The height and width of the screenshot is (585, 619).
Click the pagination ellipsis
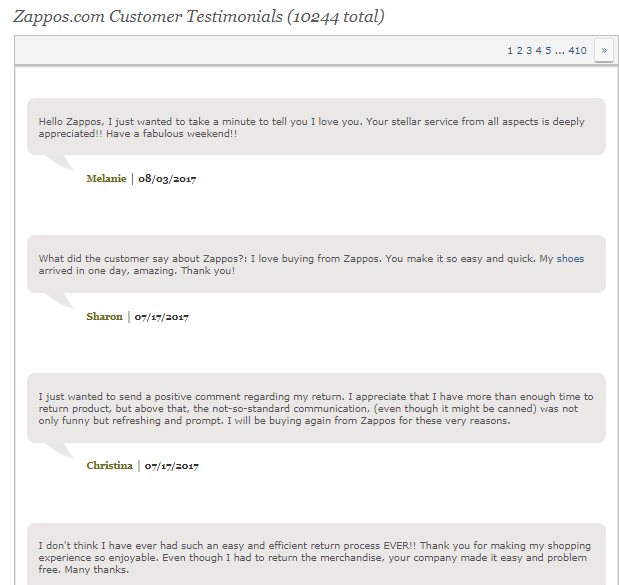point(559,50)
